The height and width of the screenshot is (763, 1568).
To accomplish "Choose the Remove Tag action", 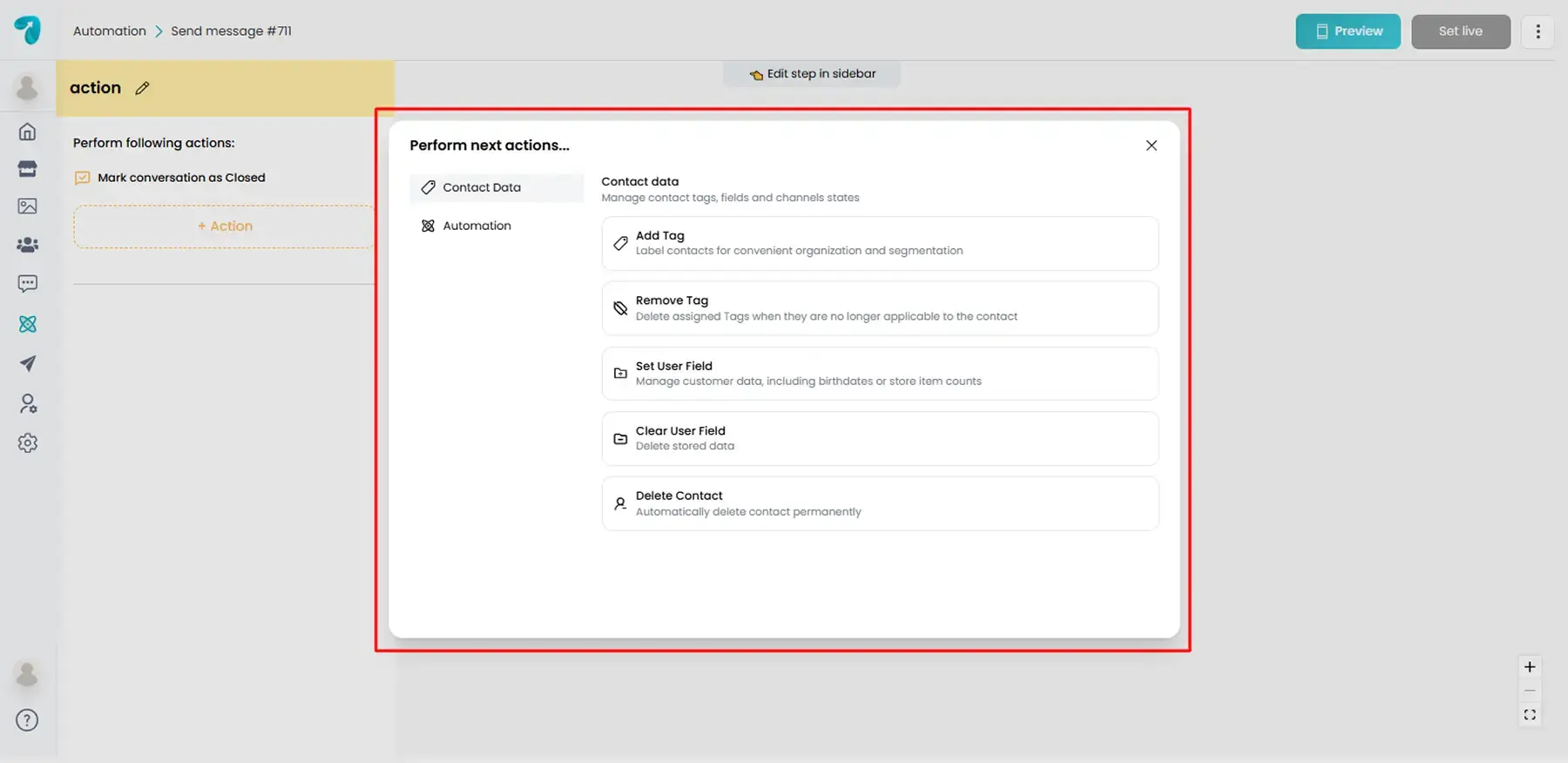I will coord(879,308).
